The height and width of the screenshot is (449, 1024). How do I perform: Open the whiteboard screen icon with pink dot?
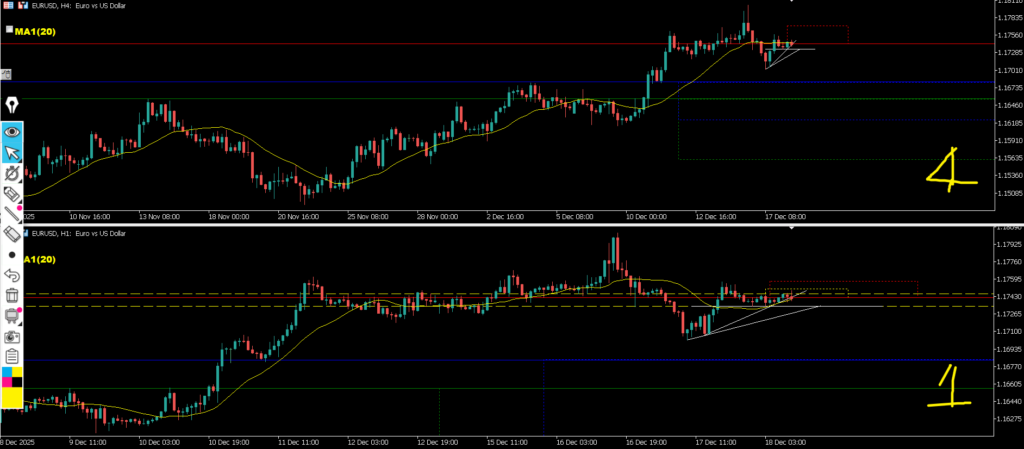[12, 316]
